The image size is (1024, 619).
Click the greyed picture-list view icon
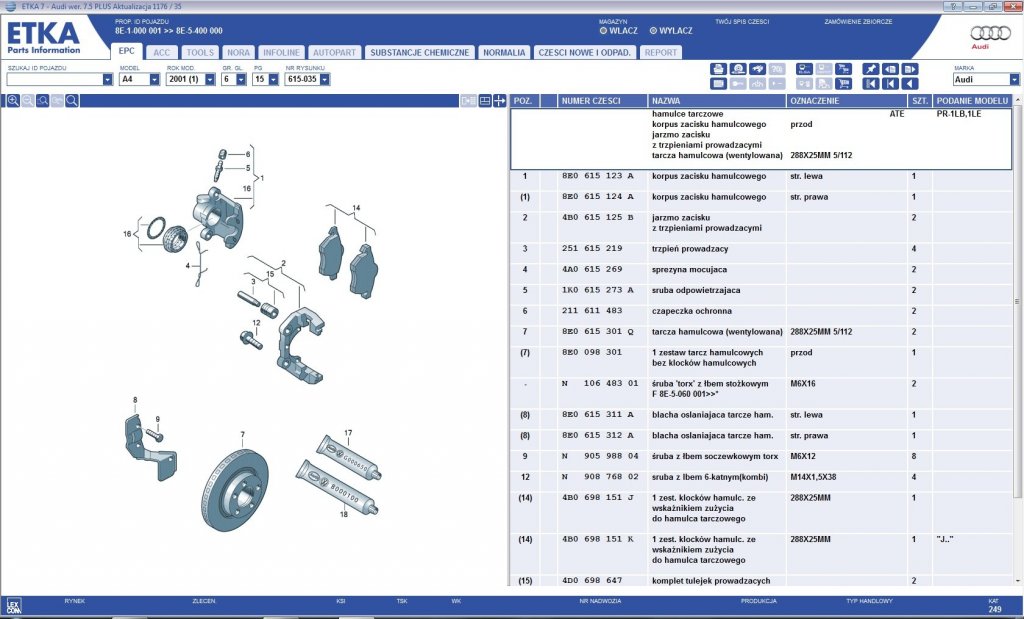(x=468, y=101)
